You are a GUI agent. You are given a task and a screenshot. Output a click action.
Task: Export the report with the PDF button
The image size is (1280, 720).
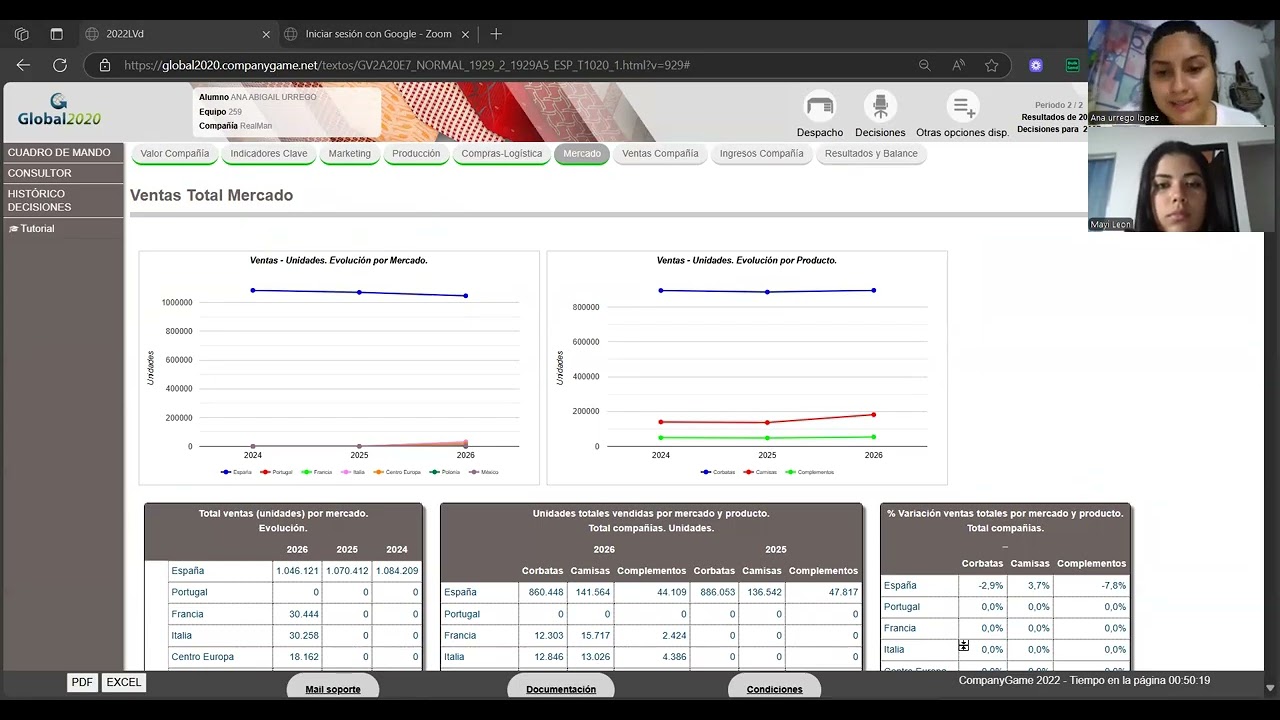[x=82, y=682]
